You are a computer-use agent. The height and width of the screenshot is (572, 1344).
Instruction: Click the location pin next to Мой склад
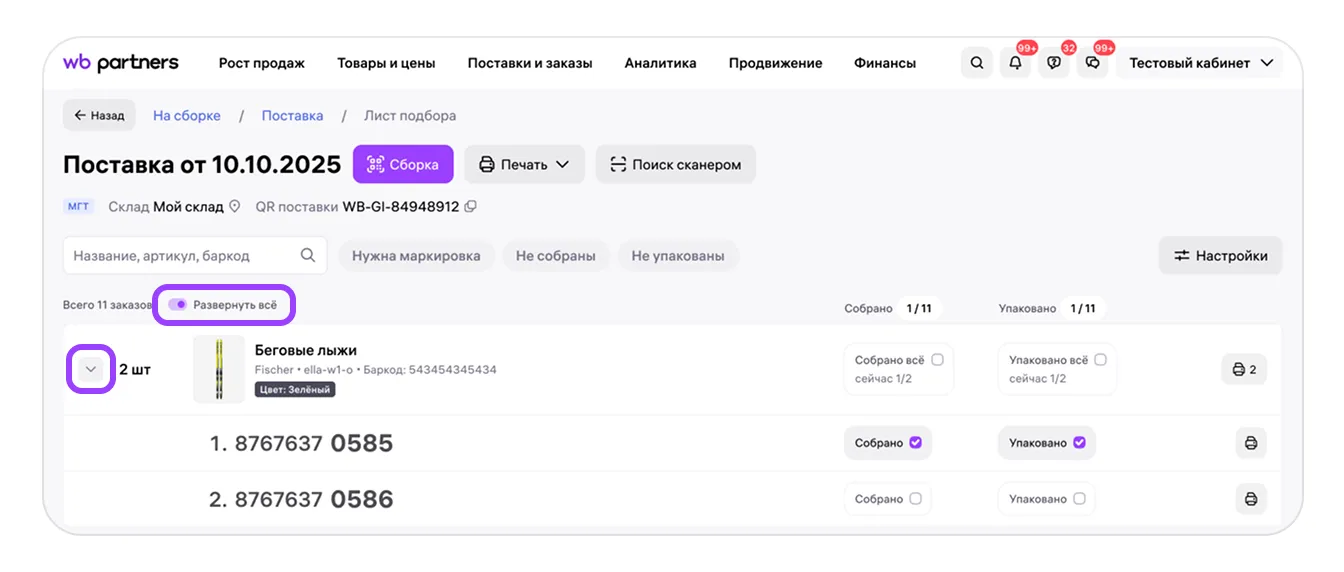click(235, 207)
